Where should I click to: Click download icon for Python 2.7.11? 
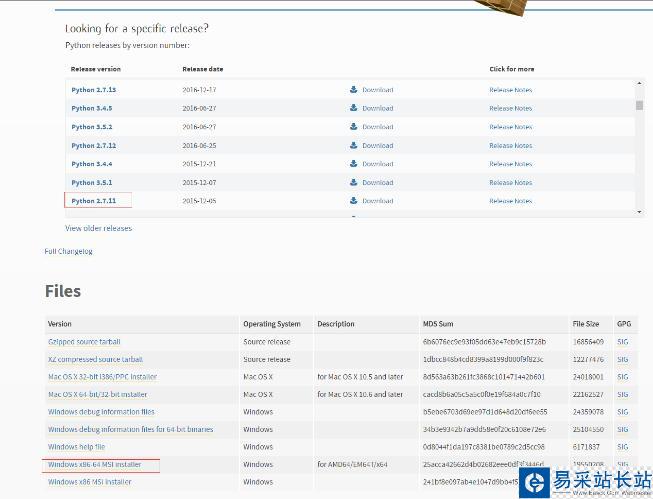click(354, 201)
